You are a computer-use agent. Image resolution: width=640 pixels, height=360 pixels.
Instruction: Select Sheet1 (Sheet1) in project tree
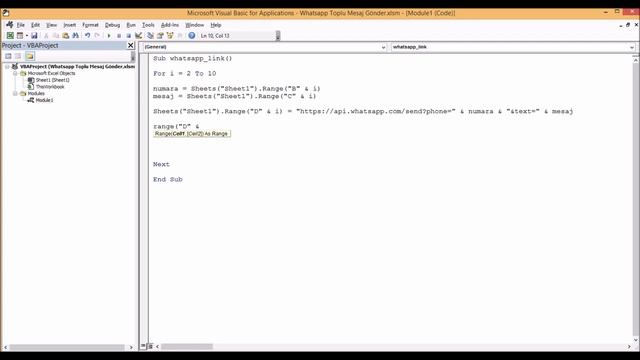pos(53,80)
